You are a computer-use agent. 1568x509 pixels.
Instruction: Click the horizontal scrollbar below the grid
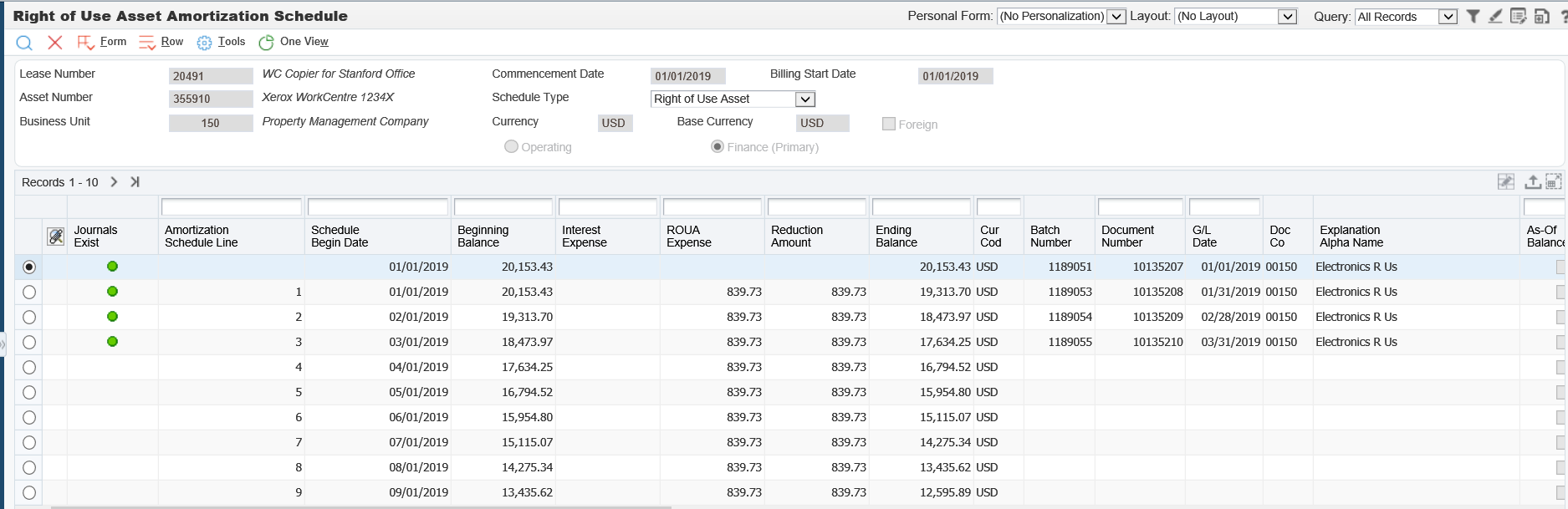[361, 506]
